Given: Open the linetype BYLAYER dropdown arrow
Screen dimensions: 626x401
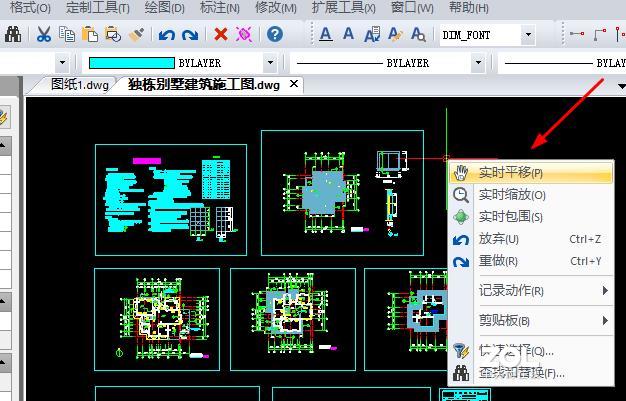Looking at the screenshot, I should pos(478,63).
